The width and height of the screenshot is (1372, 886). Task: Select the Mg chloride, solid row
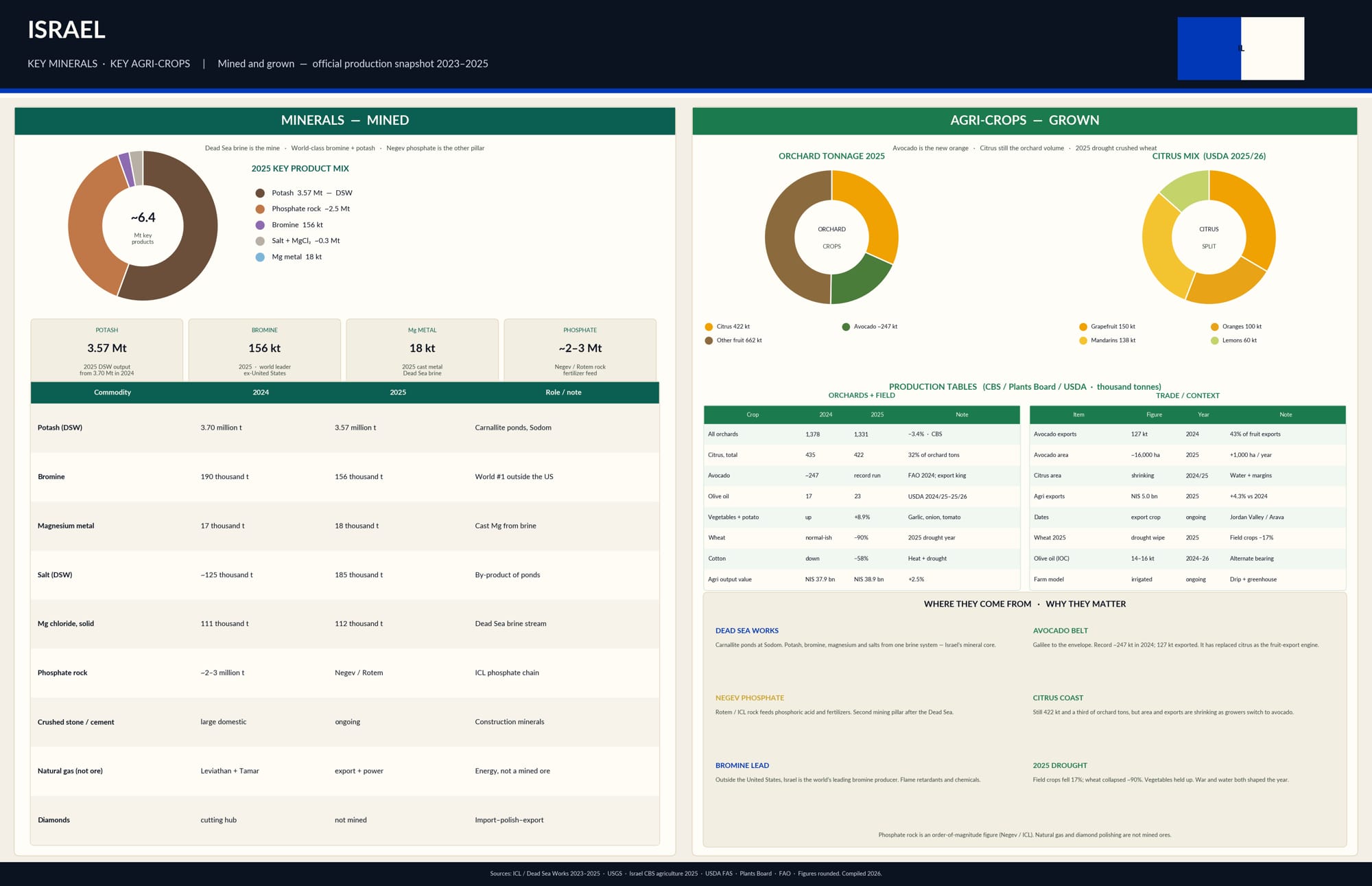(x=345, y=624)
